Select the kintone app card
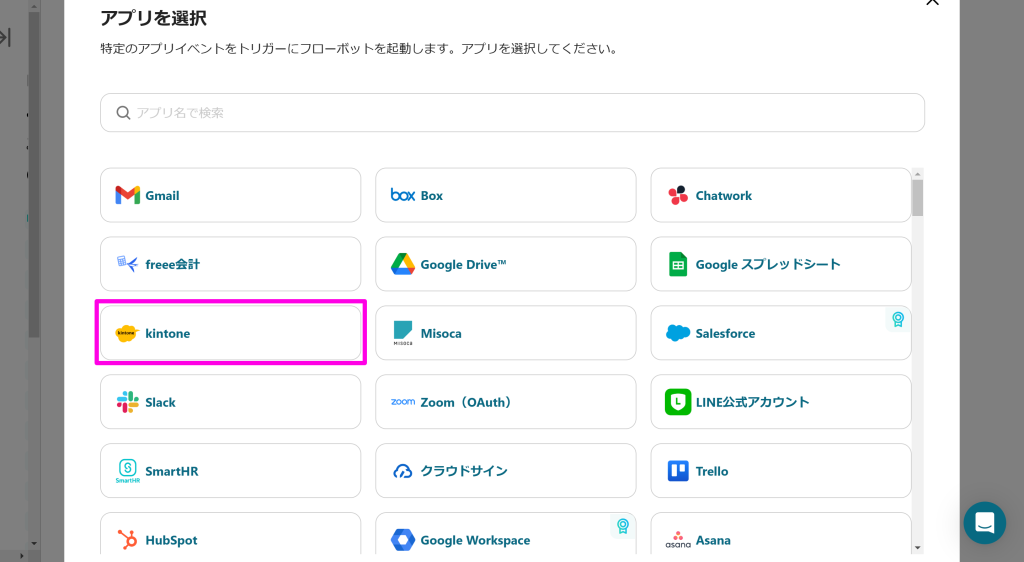1024x562 pixels. (231, 333)
